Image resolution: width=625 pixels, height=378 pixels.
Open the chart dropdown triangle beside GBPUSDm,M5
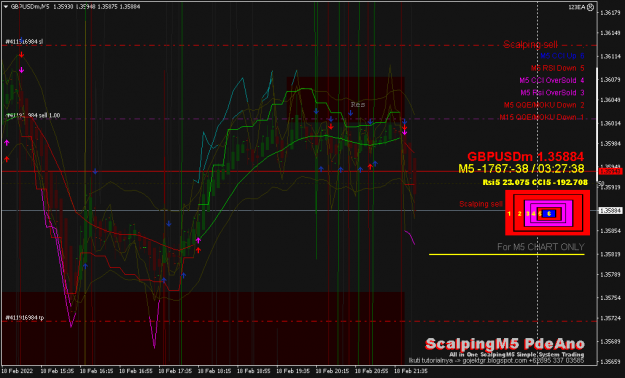tap(6, 7)
